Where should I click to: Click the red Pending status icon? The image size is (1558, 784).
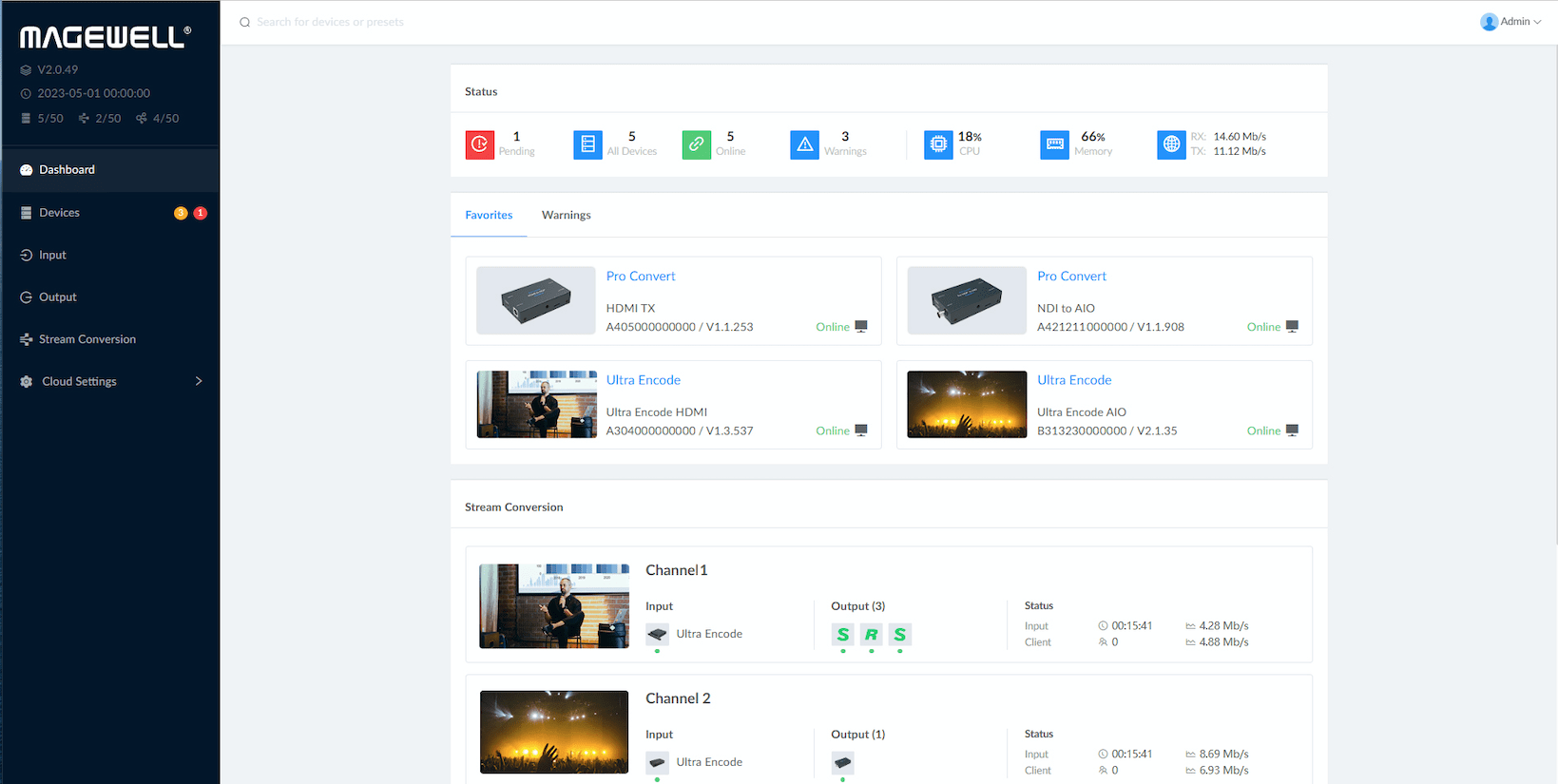coord(480,144)
